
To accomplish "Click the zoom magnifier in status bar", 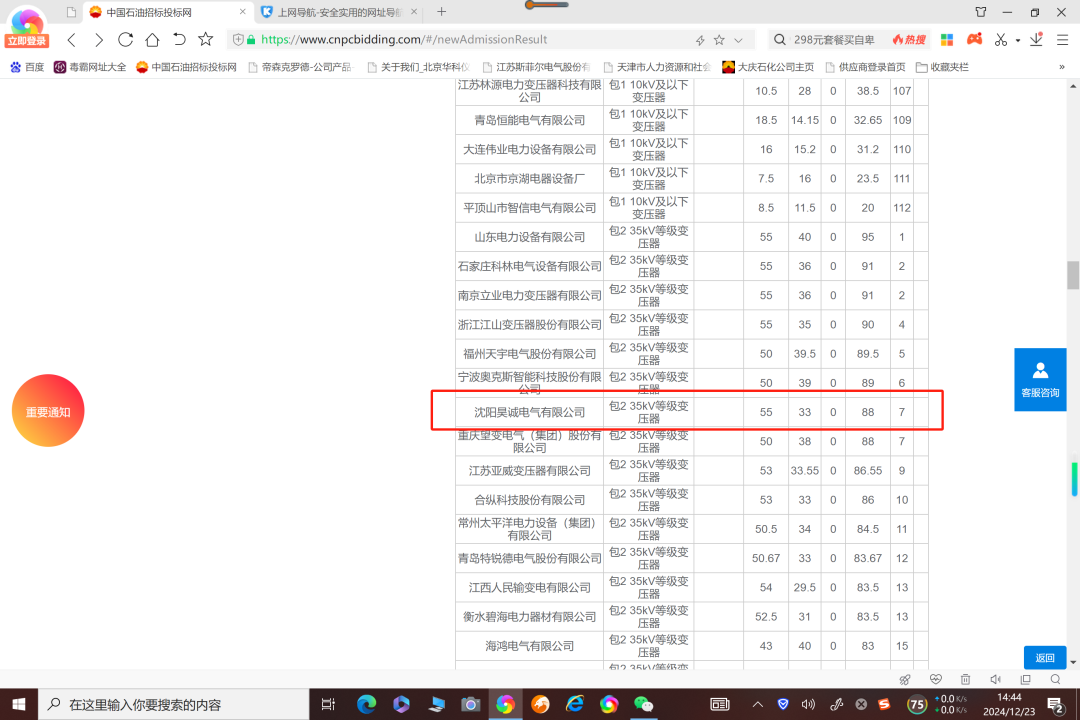I will pyautogui.click(x=1055, y=679).
